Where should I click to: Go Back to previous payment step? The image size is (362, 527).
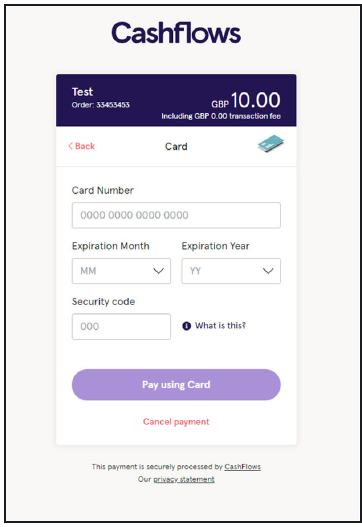82,146
